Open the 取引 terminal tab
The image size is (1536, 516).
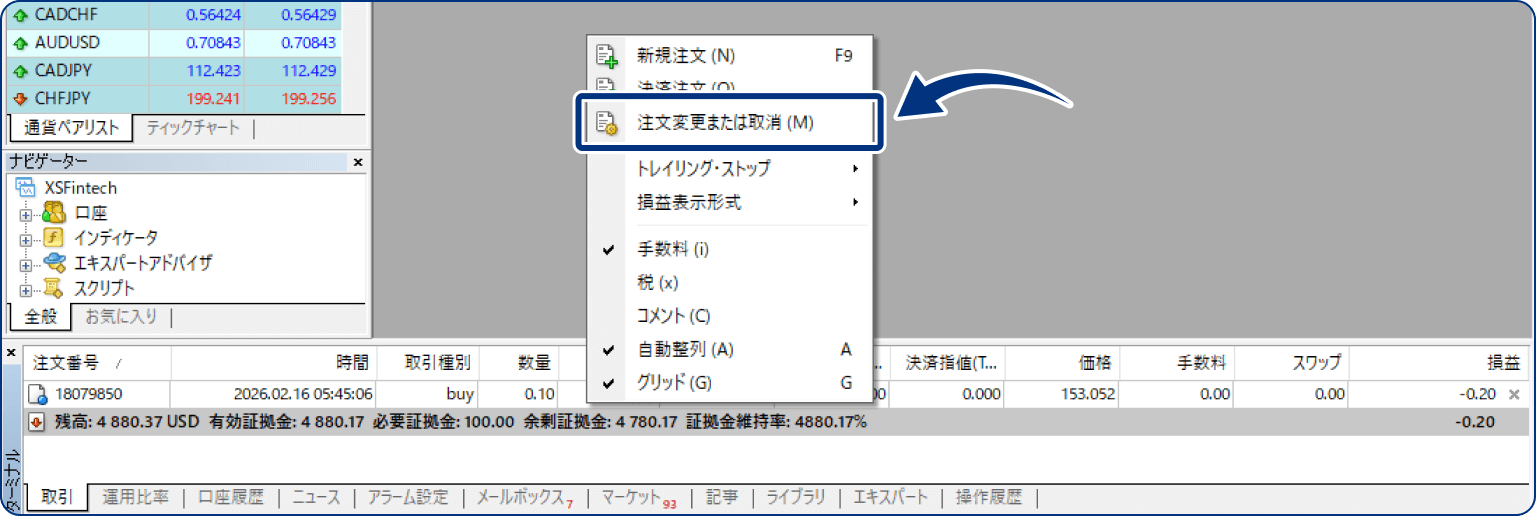56,497
